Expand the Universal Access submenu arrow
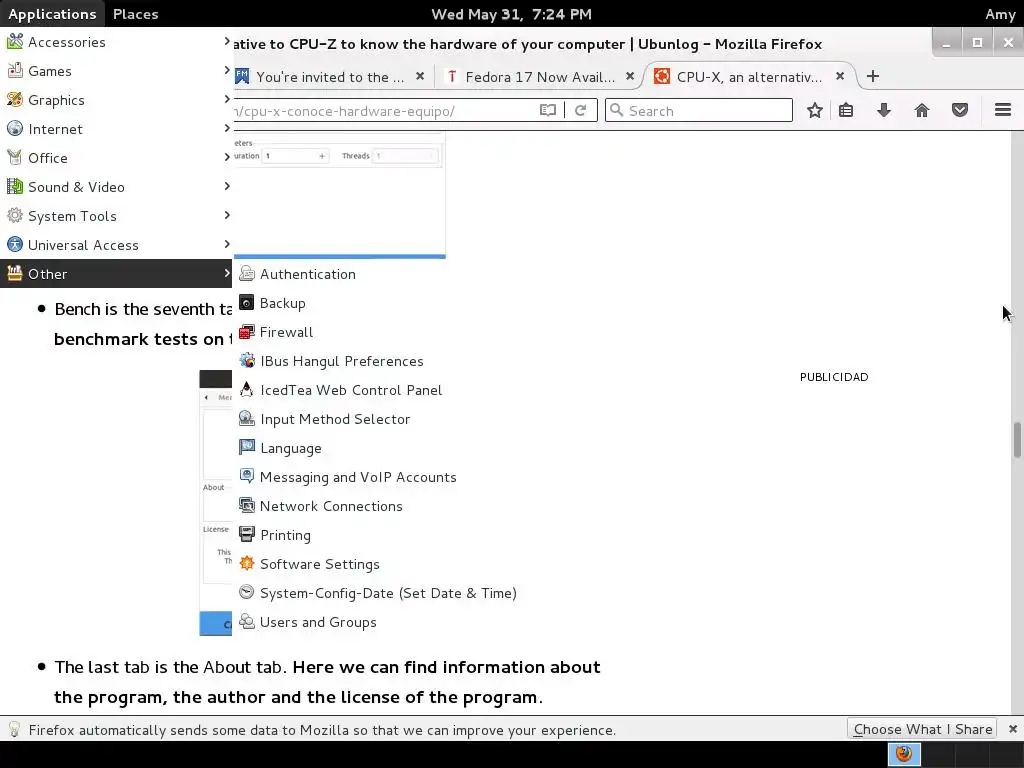This screenshot has width=1024, height=768. (227, 244)
